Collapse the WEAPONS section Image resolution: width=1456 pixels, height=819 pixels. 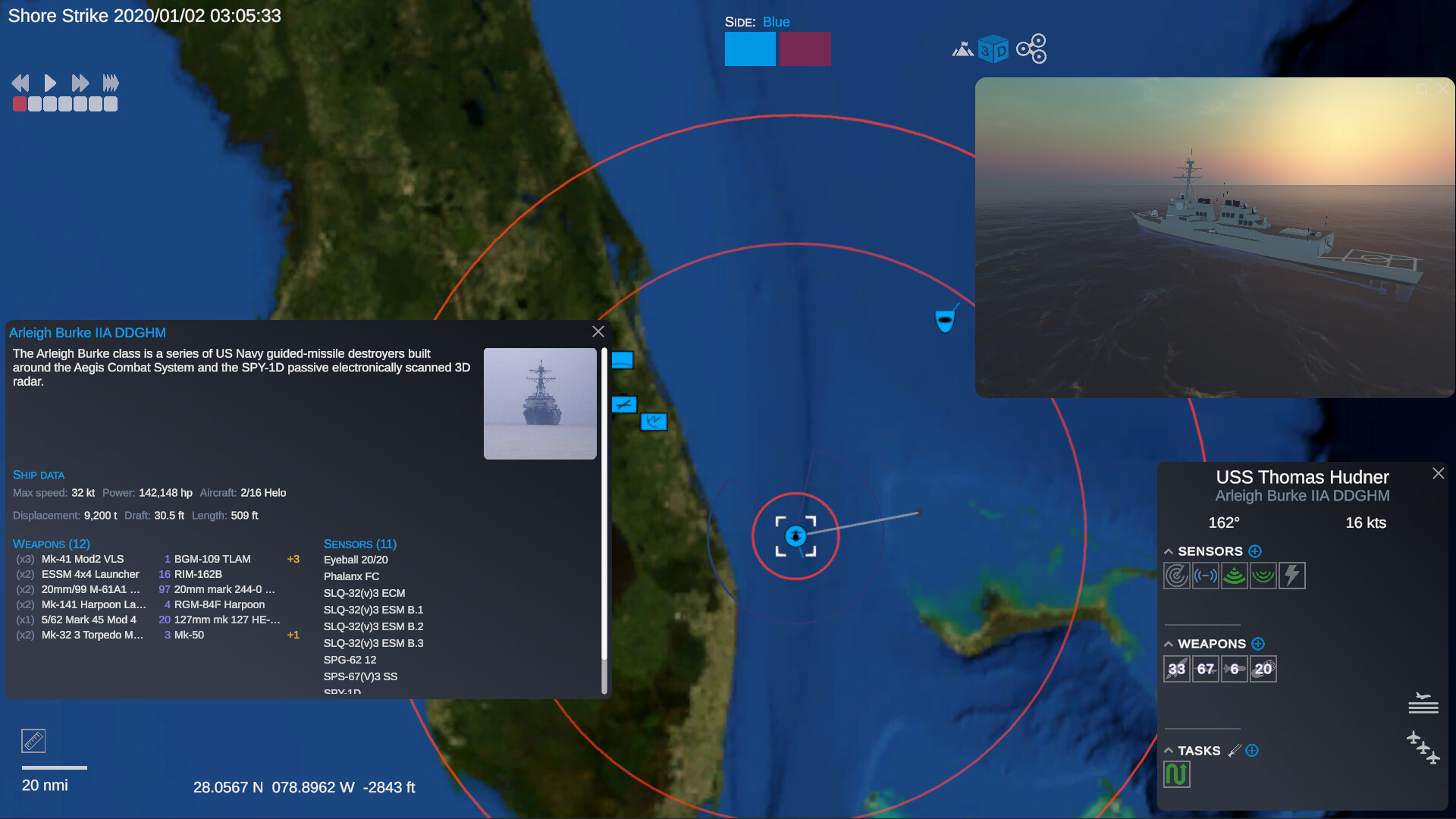click(1168, 643)
